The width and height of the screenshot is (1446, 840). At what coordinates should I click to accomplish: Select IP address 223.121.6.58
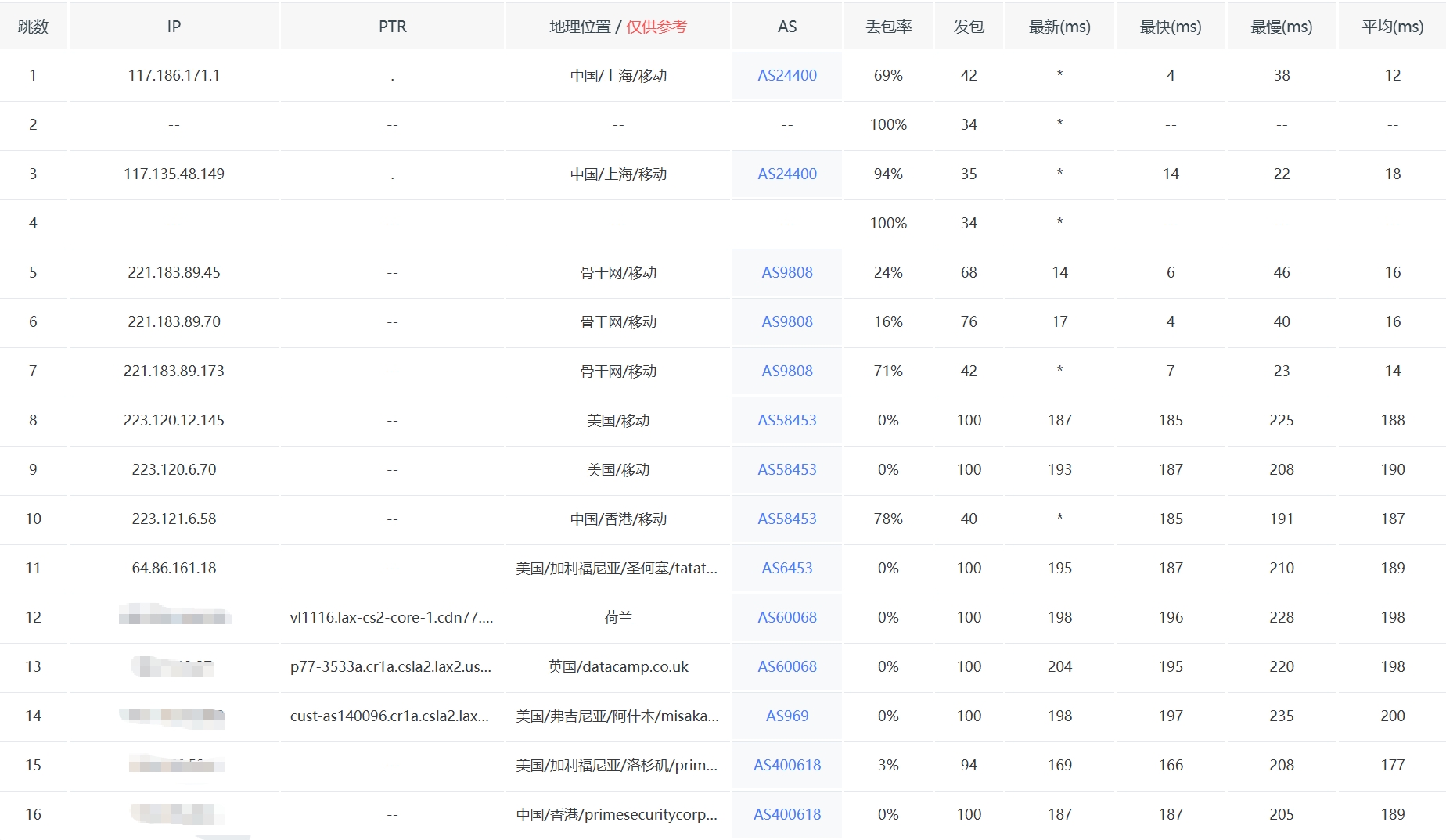click(x=174, y=519)
